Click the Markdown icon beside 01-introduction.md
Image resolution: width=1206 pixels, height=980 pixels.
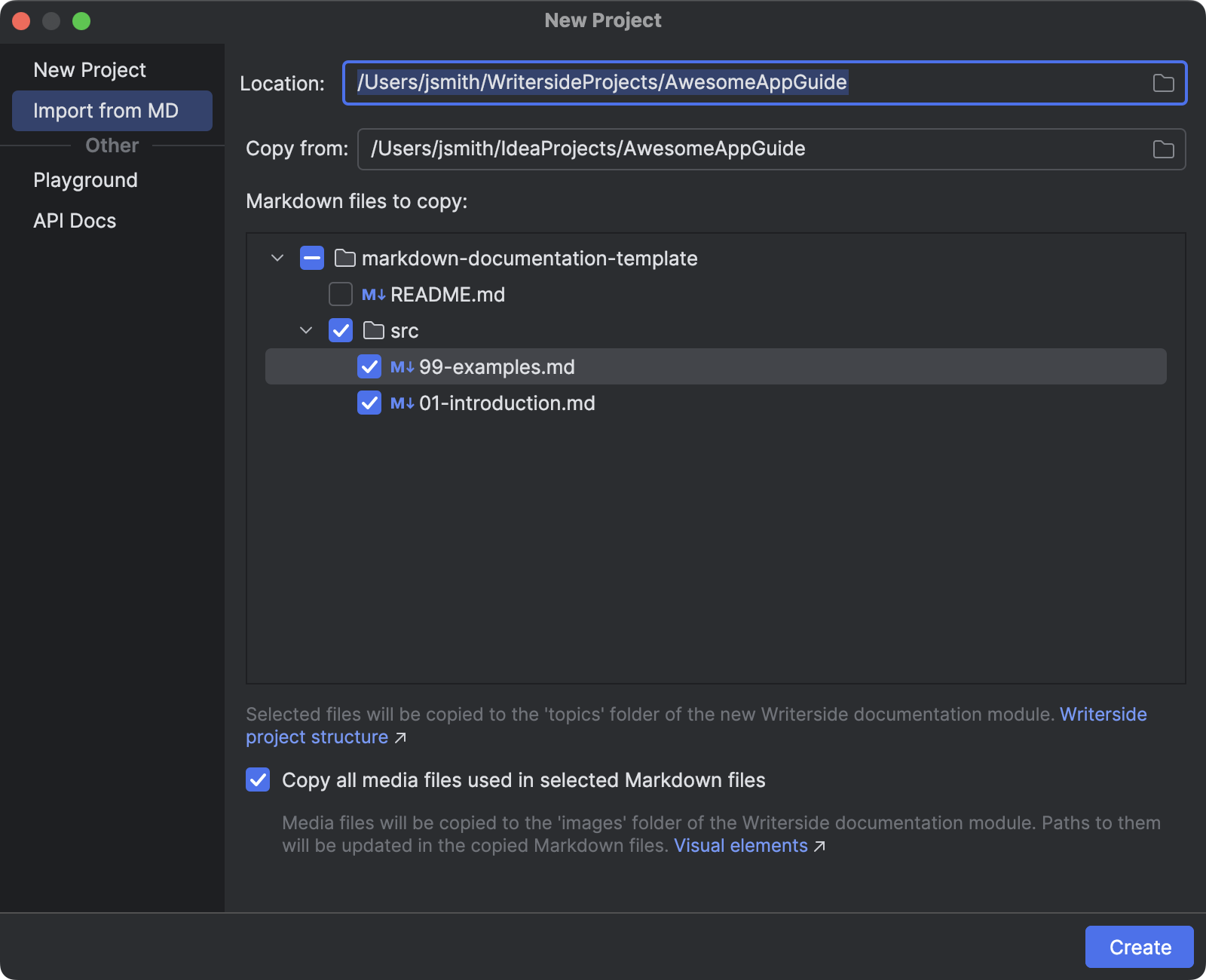pyautogui.click(x=402, y=403)
